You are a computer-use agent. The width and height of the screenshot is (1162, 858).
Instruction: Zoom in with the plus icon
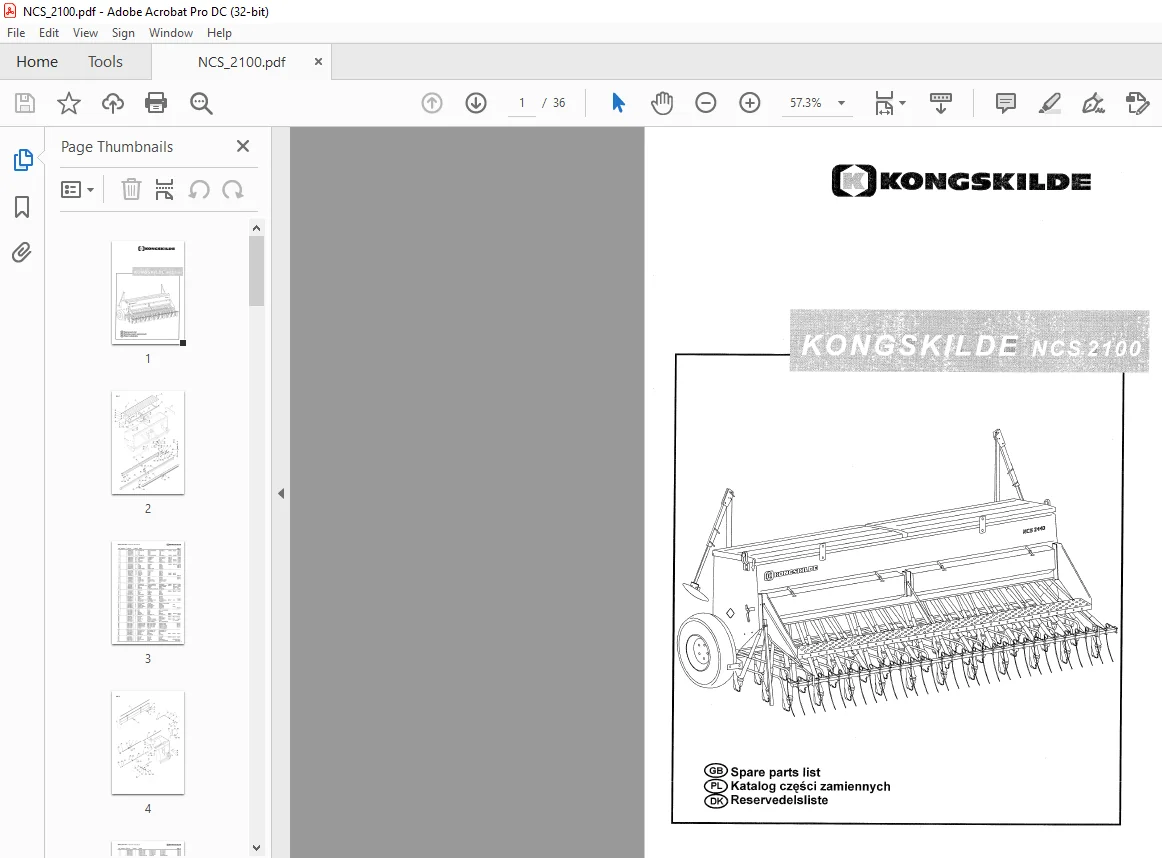point(750,103)
